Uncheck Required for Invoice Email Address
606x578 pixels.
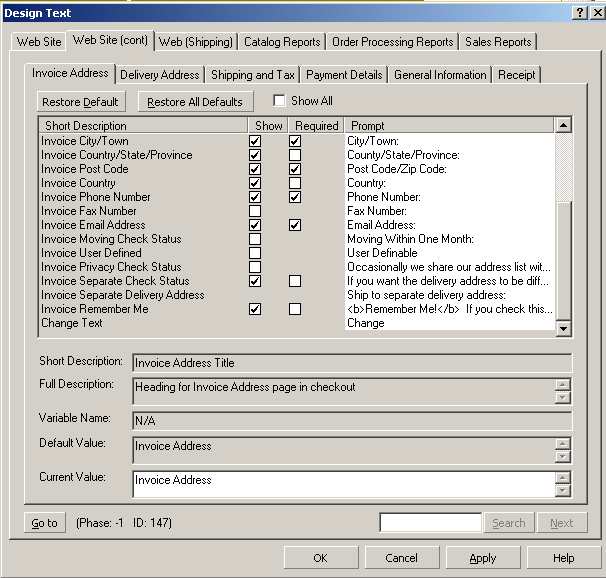tap(295, 225)
